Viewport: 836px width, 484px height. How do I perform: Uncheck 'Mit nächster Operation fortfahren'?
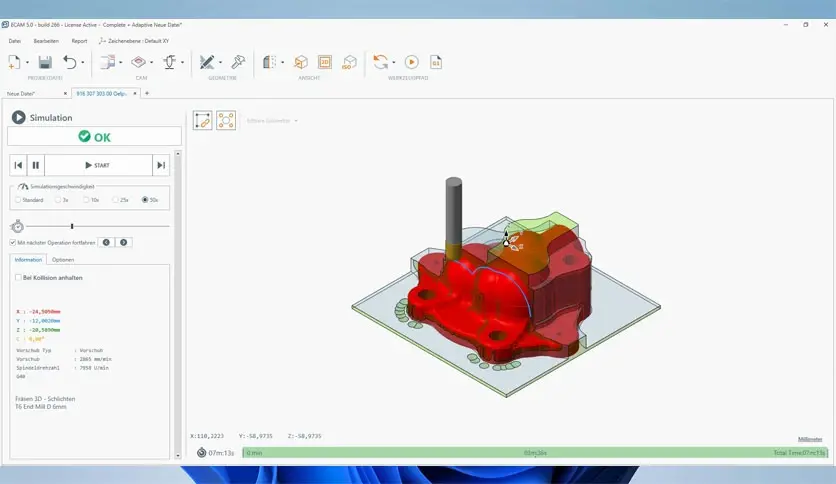[x=12, y=242]
